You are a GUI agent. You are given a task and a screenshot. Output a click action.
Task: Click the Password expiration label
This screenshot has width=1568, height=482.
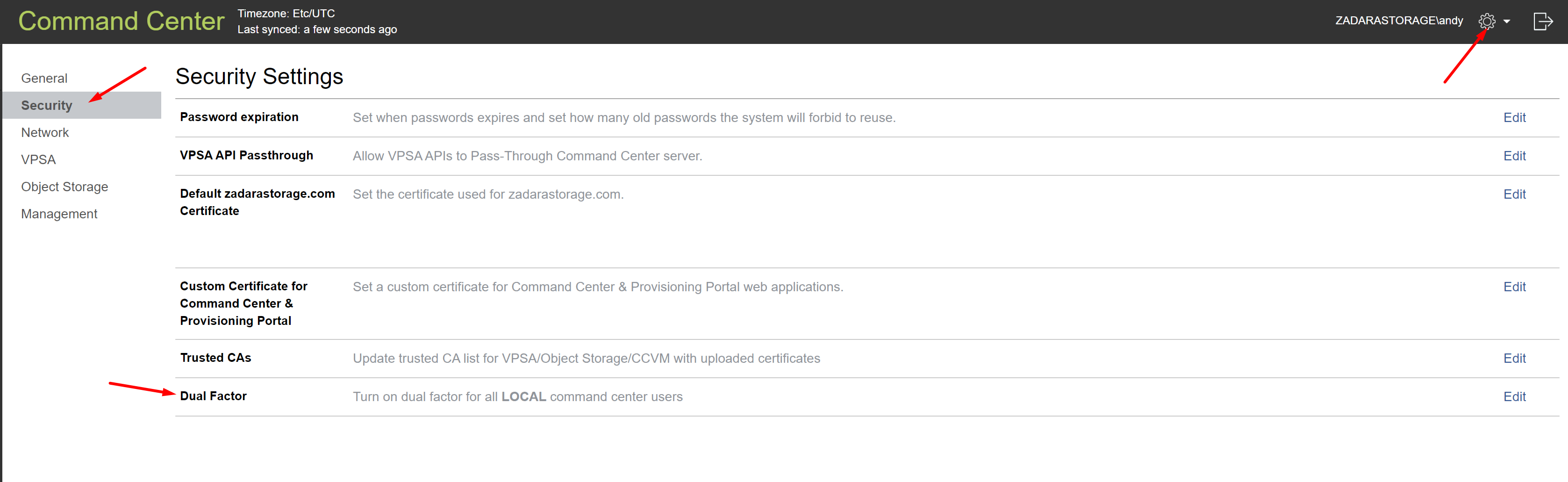[x=239, y=117]
